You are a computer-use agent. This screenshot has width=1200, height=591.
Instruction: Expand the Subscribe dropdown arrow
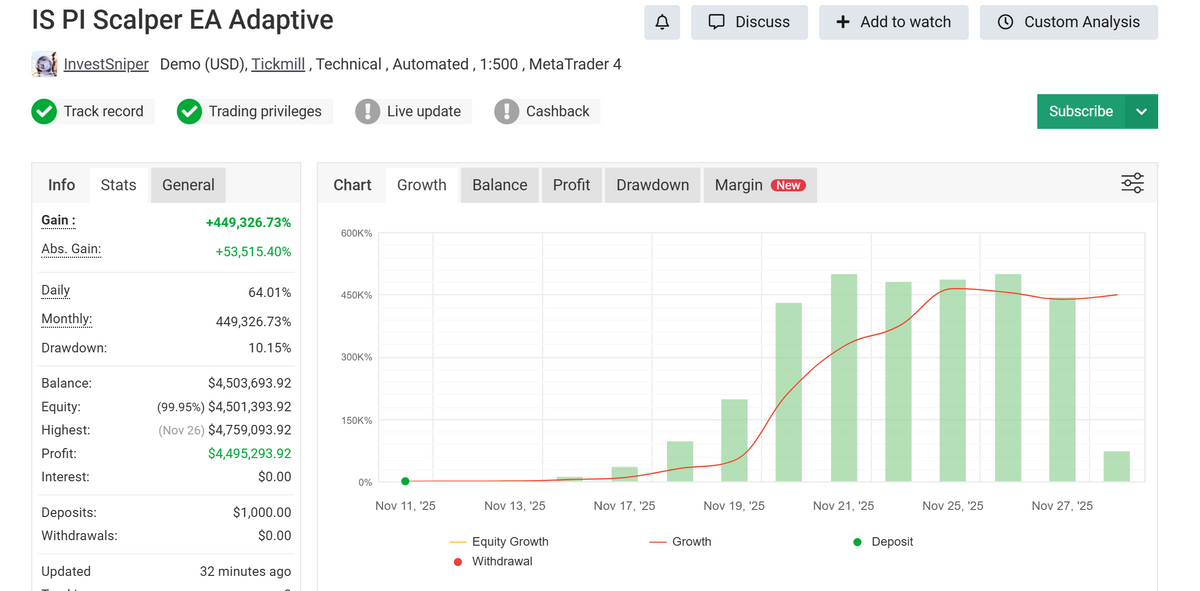tap(1142, 111)
